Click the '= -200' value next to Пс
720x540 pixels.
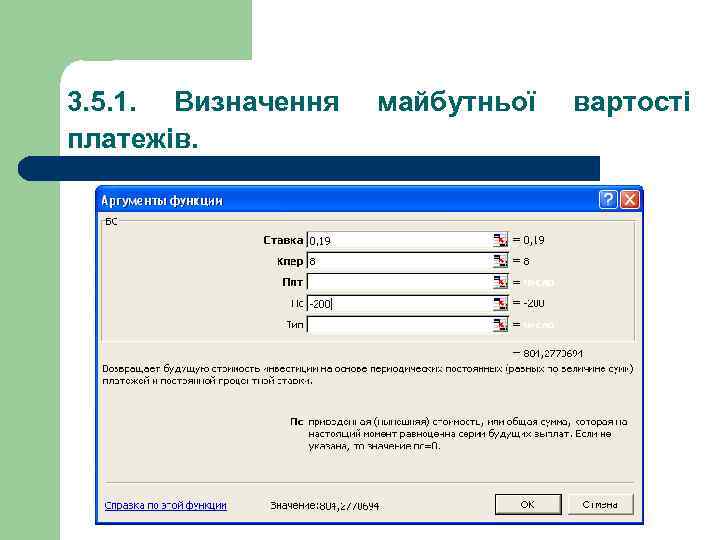pos(529,303)
